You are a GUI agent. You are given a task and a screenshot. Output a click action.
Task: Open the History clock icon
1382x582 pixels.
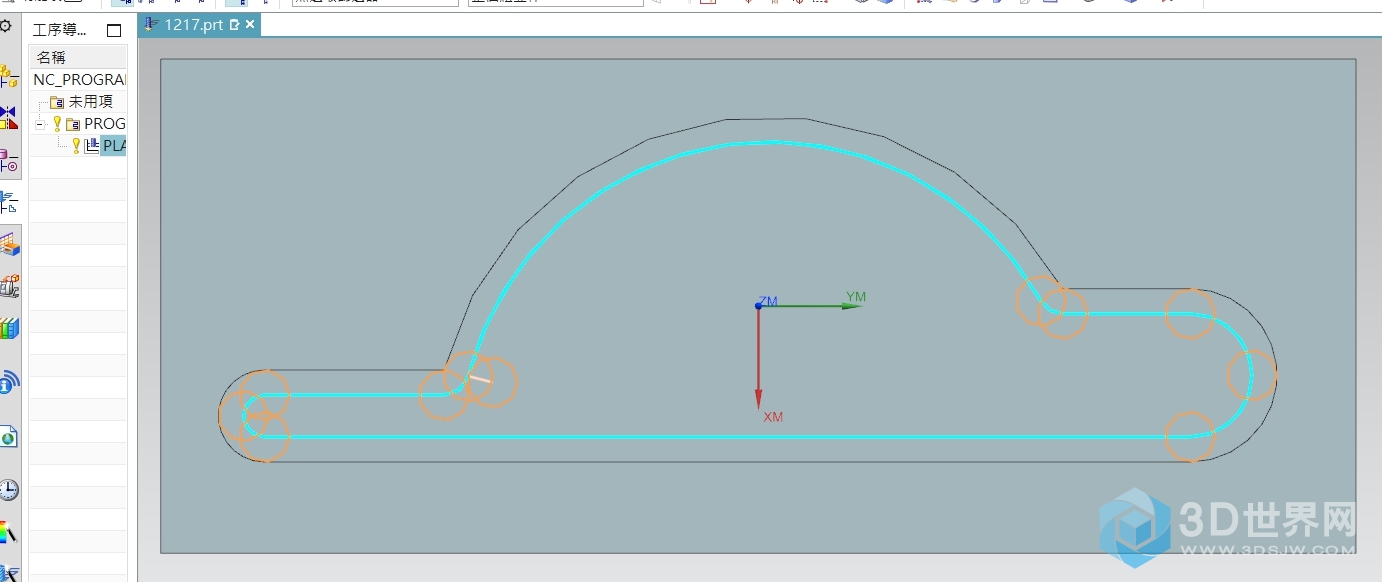[9, 489]
